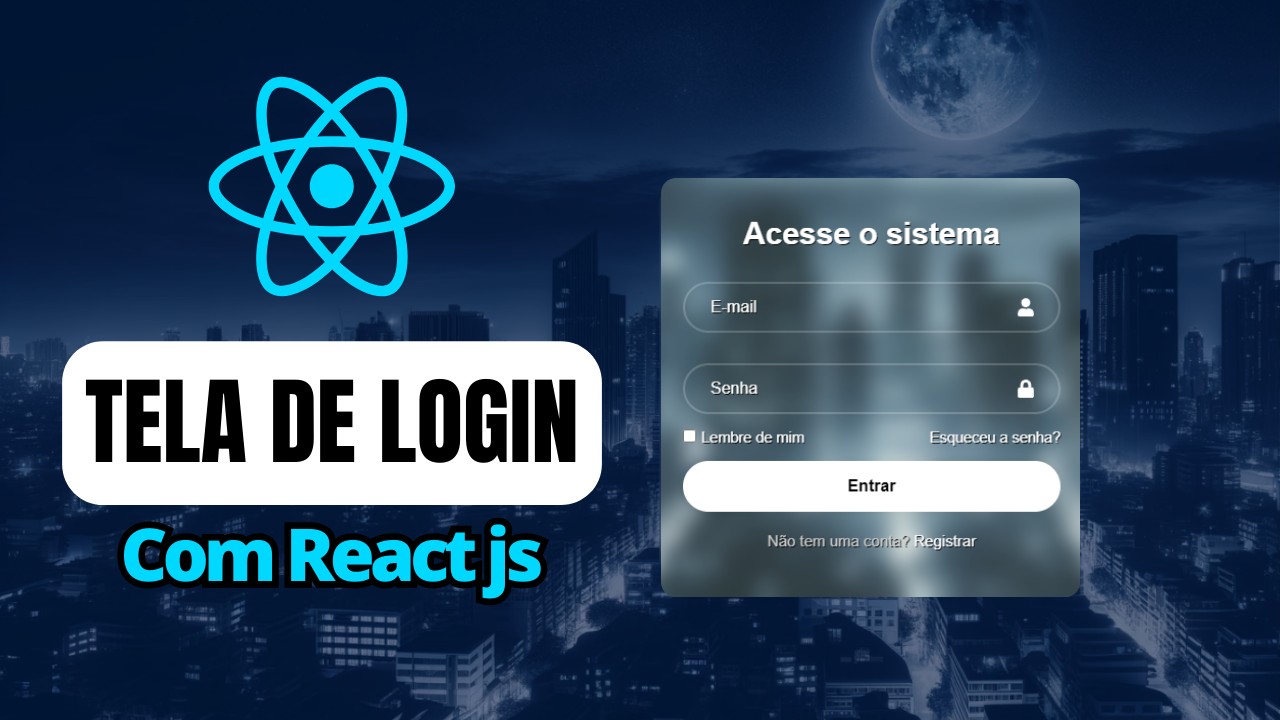Viewport: 1280px width, 720px height.
Task: Click the 'TELA DE LOGIN' title banner
Action: (332, 422)
